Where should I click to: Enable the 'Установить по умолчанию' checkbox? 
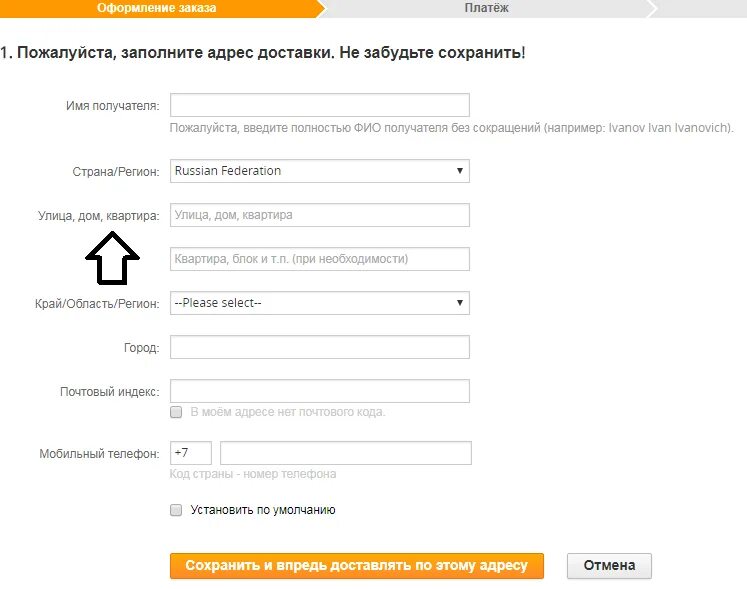[176, 510]
